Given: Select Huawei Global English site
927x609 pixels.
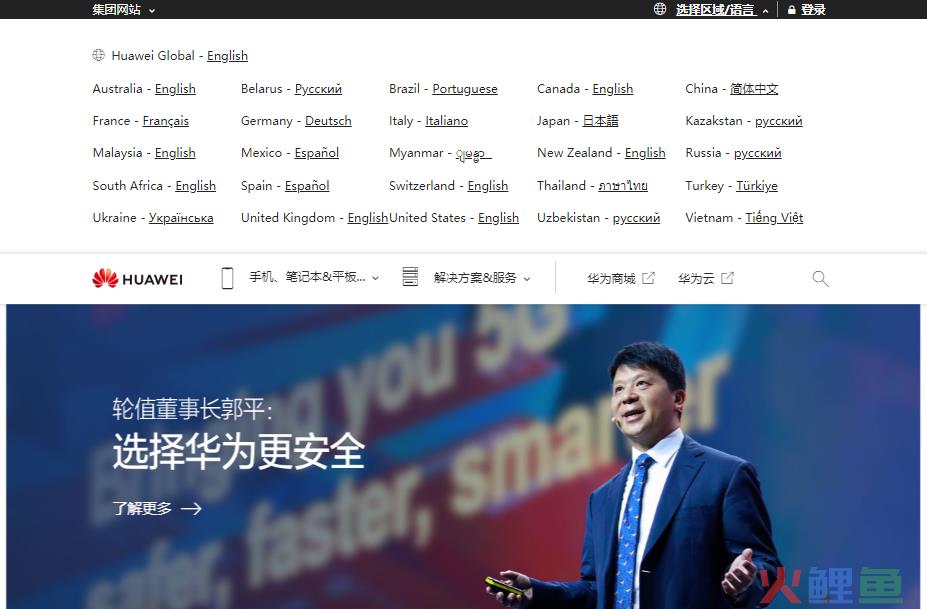Looking at the screenshot, I should point(227,56).
